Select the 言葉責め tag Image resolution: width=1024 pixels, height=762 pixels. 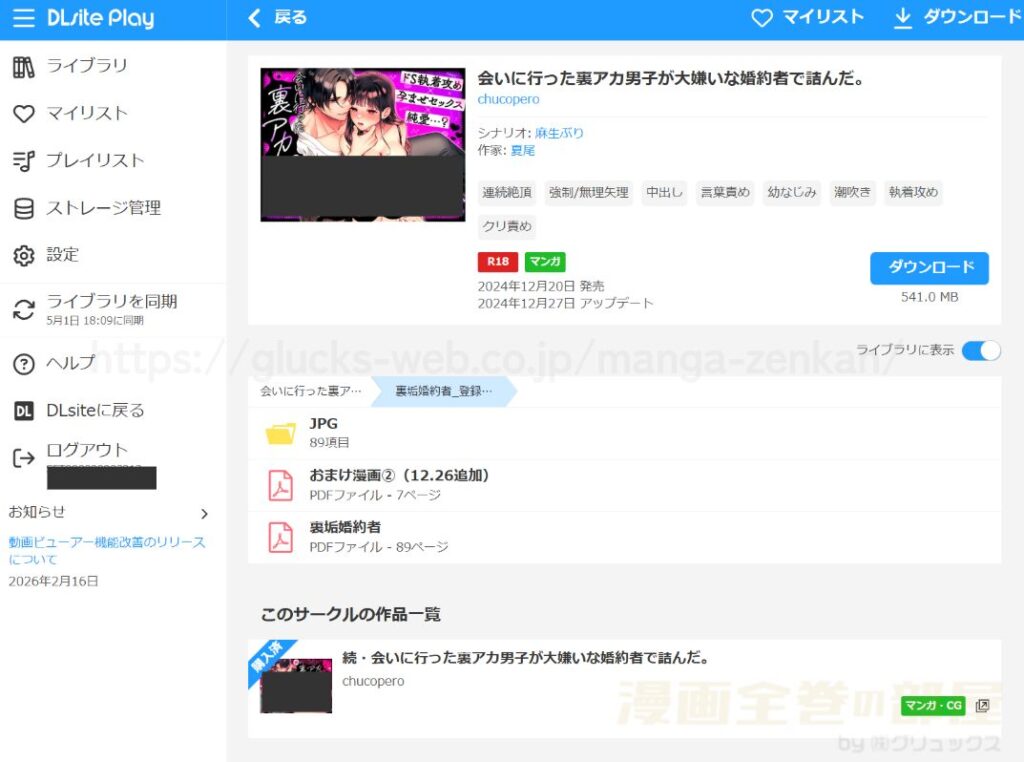725,193
